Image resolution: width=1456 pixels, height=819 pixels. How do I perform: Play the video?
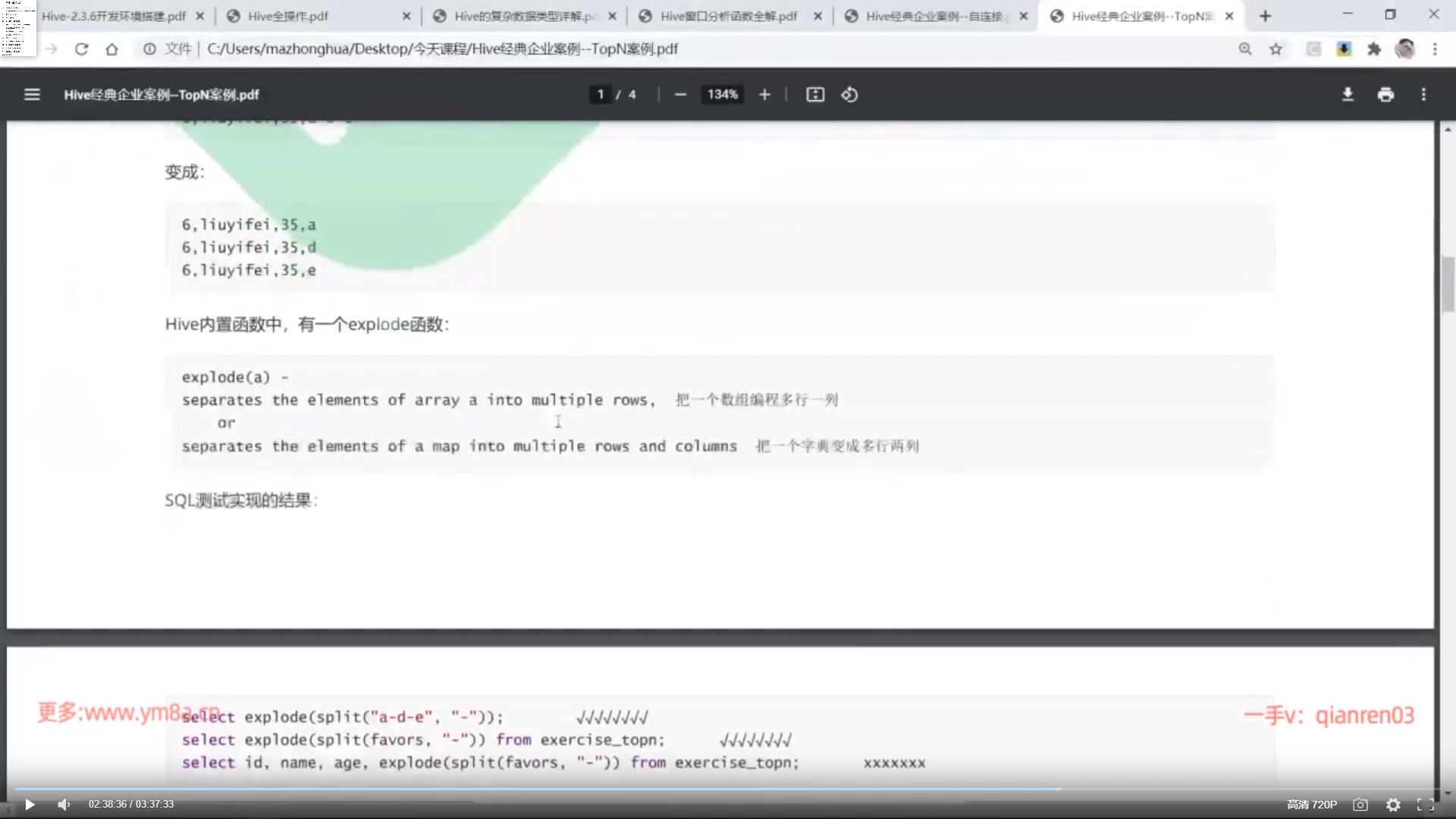coord(30,805)
